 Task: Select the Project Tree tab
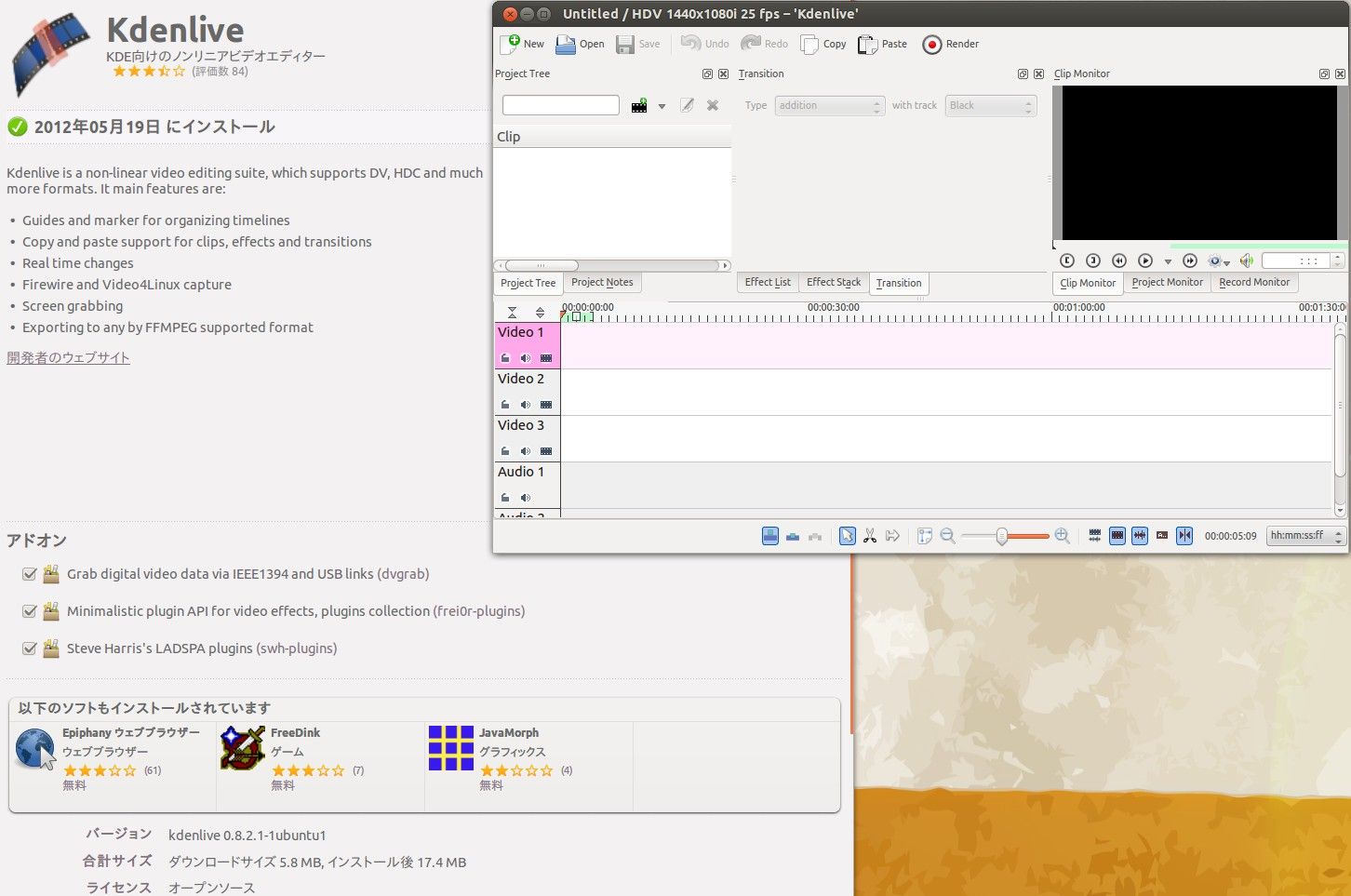[528, 283]
